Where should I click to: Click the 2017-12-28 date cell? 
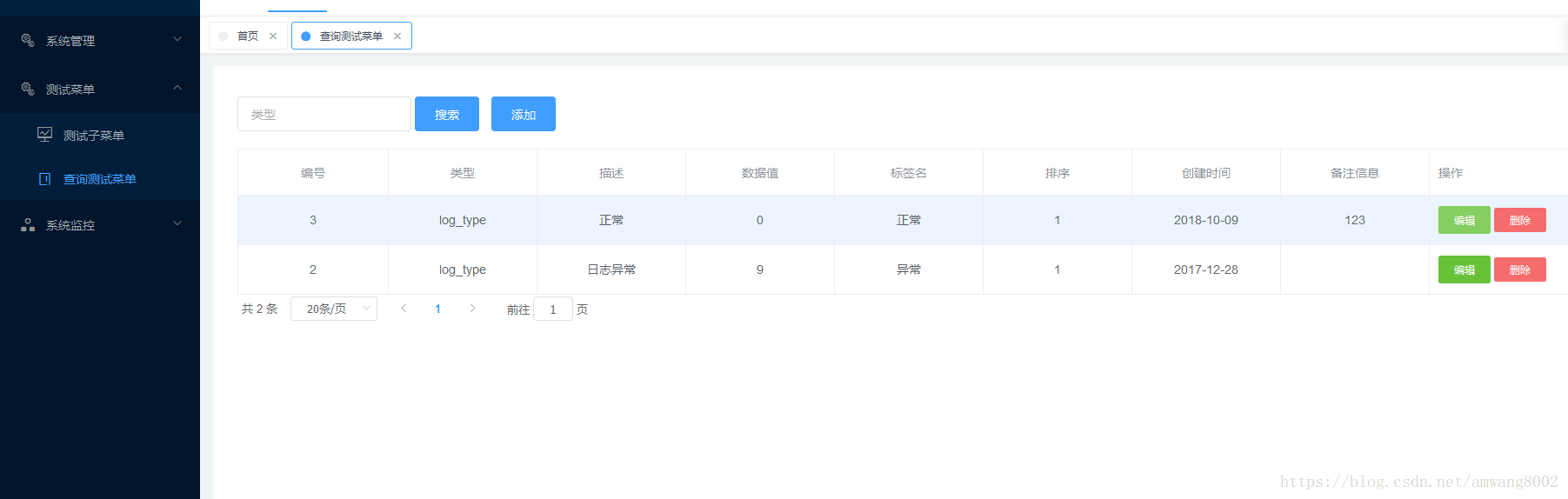coord(1206,269)
